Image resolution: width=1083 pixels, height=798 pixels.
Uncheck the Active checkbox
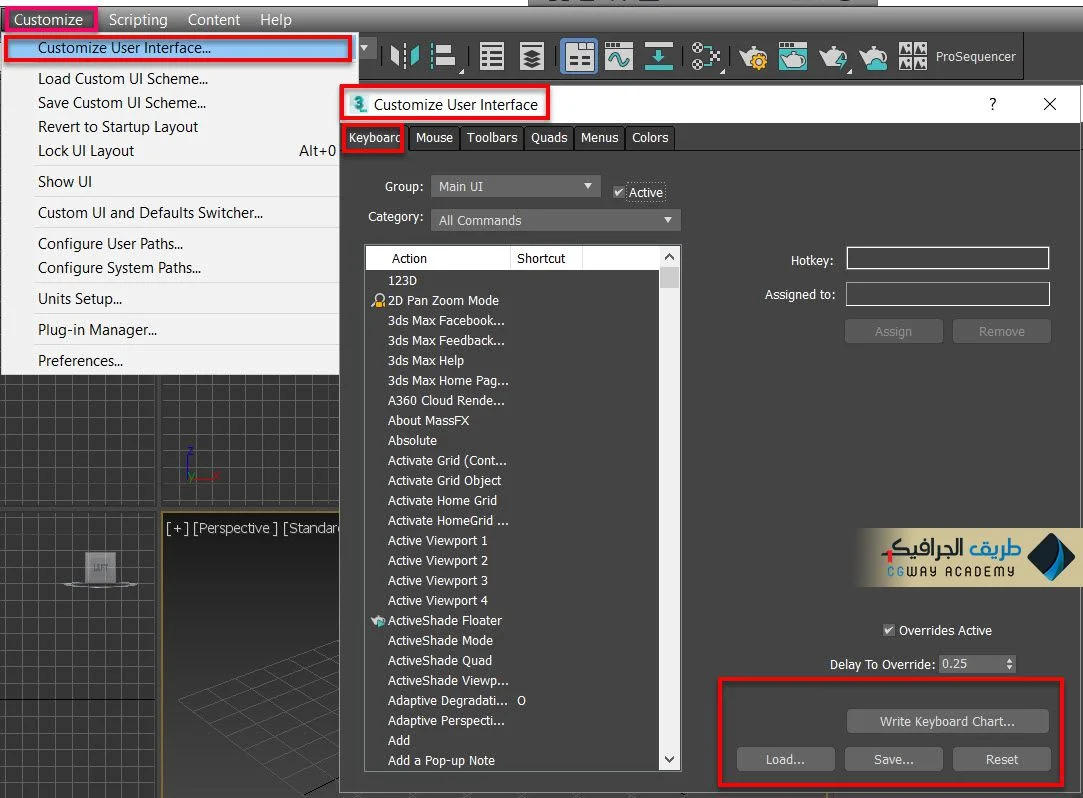tap(619, 192)
